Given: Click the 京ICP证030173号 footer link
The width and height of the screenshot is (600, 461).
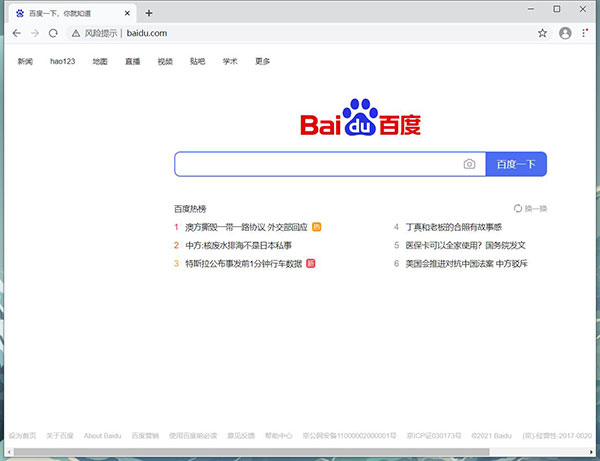Looking at the screenshot, I should (434, 436).
